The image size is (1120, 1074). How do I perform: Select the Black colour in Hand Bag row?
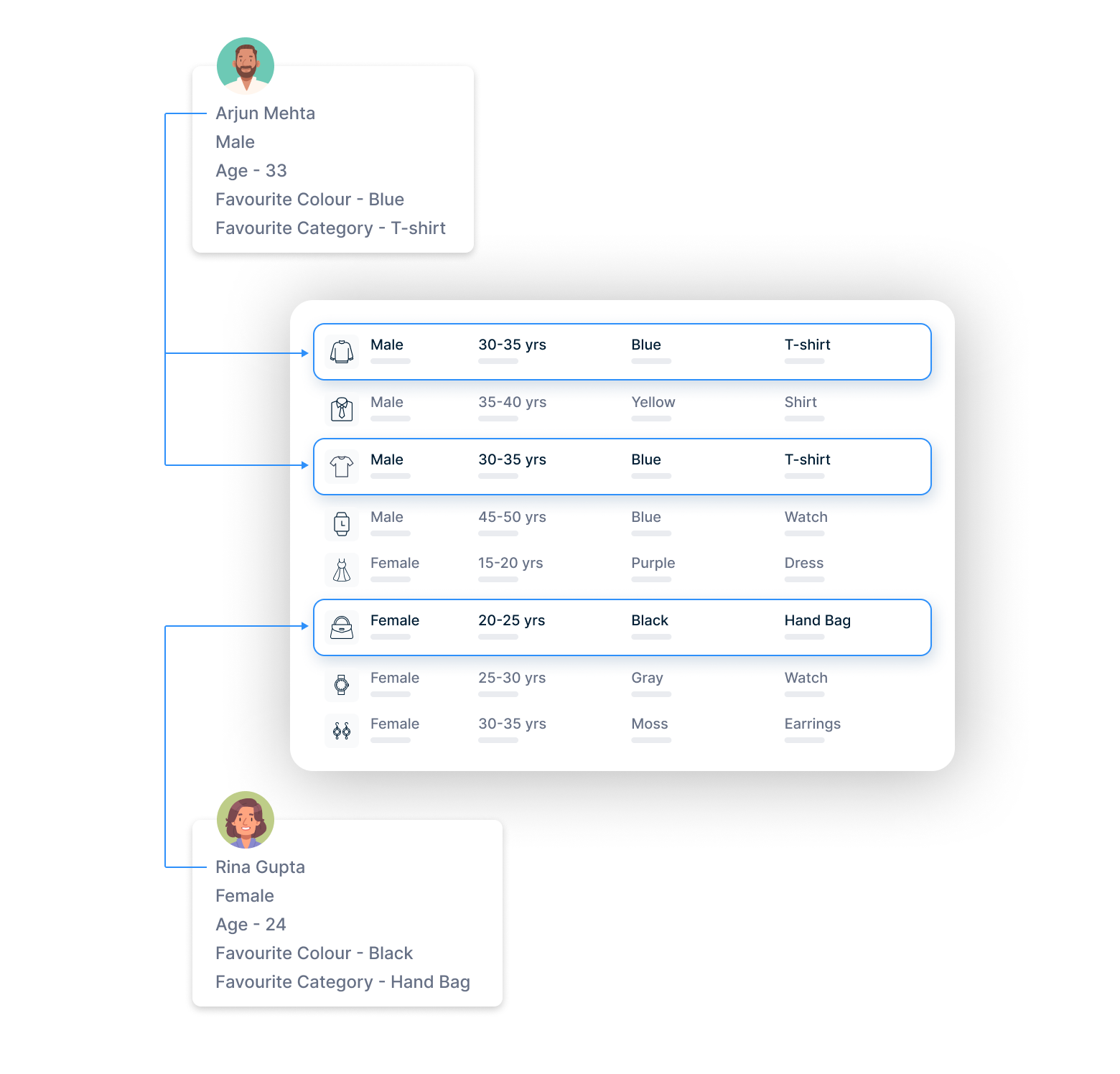click(x=649, y=620)
